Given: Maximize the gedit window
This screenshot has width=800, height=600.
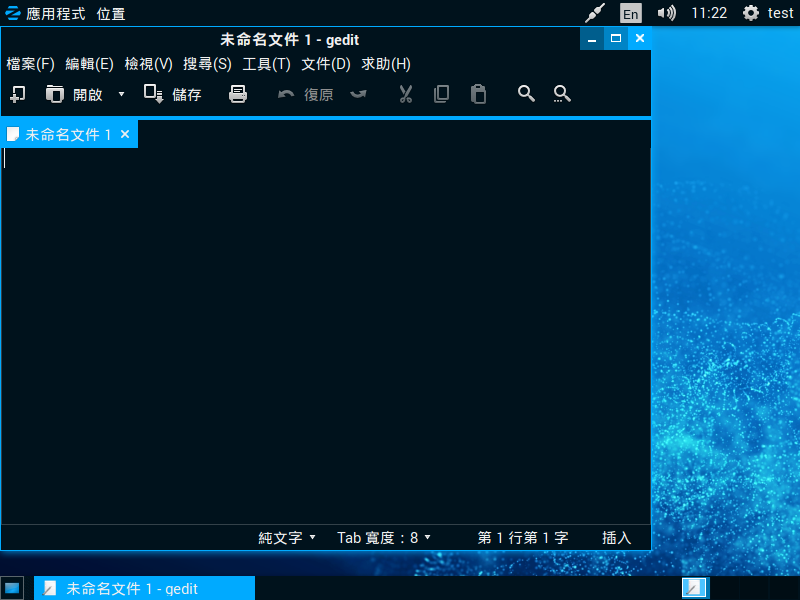Looking at the screenshot, I should point(616,39).
